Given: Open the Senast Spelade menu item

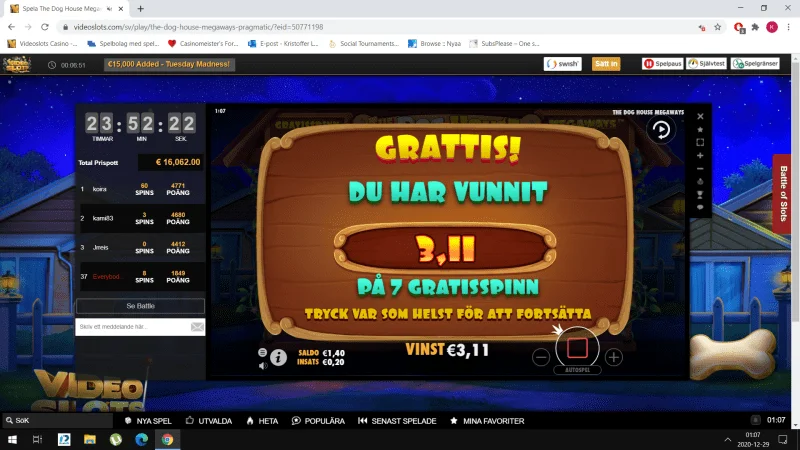Looking at the screenshot, I should click(397, 421).
